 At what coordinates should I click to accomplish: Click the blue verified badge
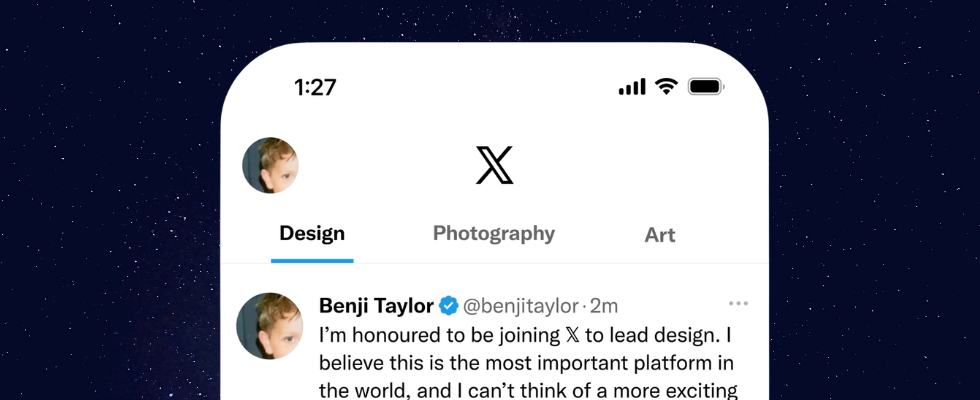(450, 306)
